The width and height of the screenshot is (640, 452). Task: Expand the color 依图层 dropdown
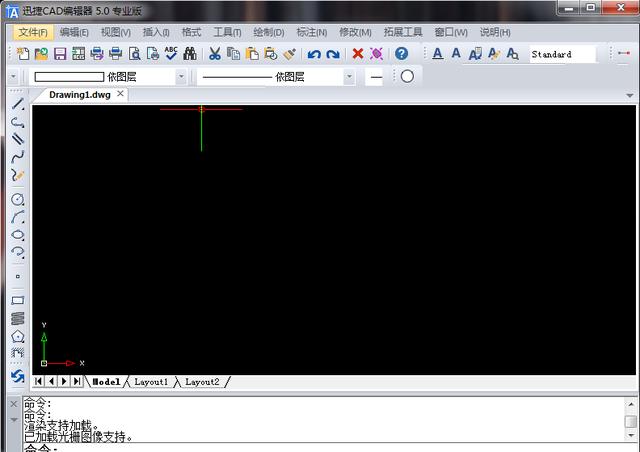pos(181,77)
